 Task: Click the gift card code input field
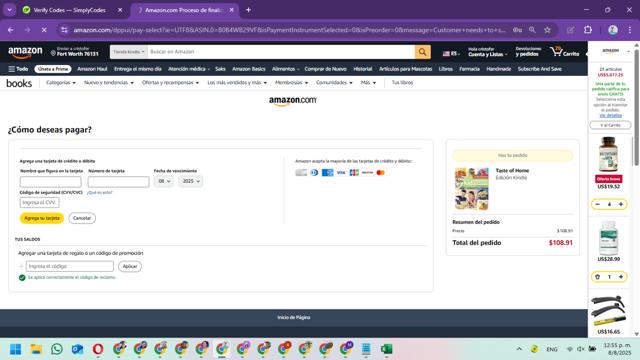70,266
